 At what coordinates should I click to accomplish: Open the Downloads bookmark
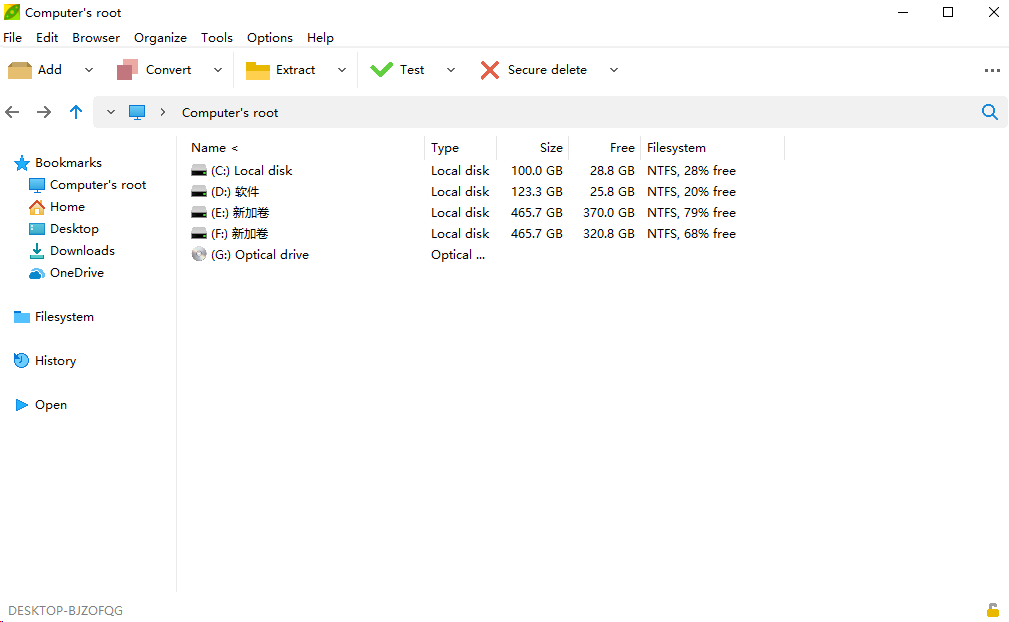coord(79,250)
